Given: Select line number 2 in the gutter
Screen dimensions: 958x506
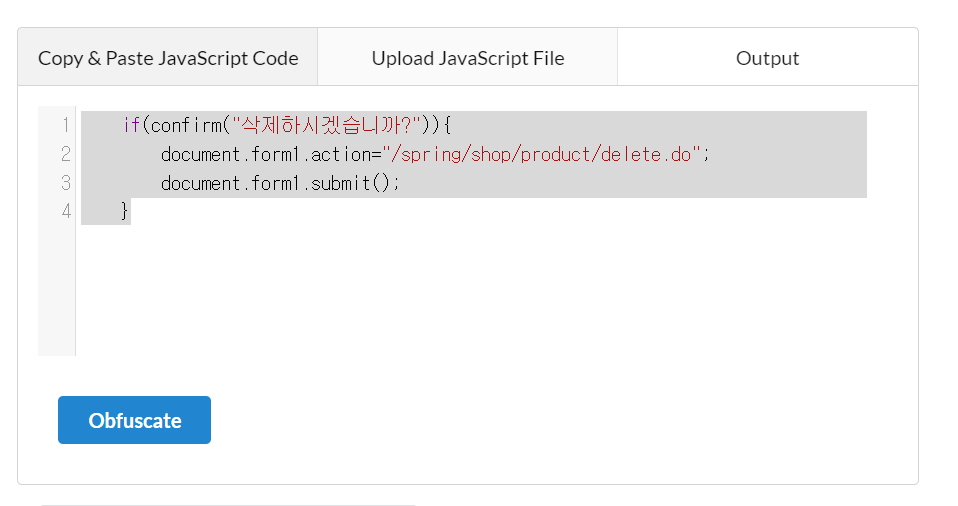Looking at the screenshot, I should click(x=65, y=154).
